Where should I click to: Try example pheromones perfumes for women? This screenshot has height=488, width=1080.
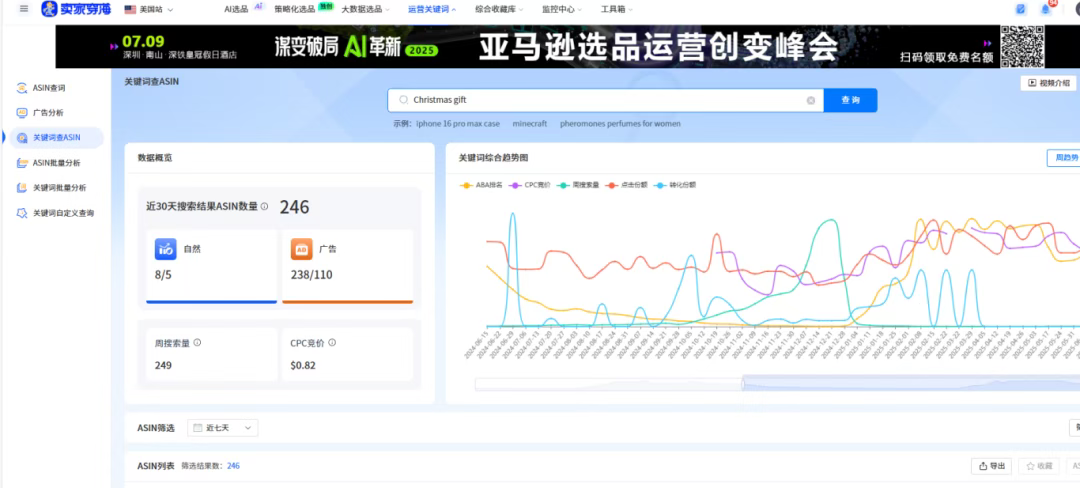pos(620,124)
